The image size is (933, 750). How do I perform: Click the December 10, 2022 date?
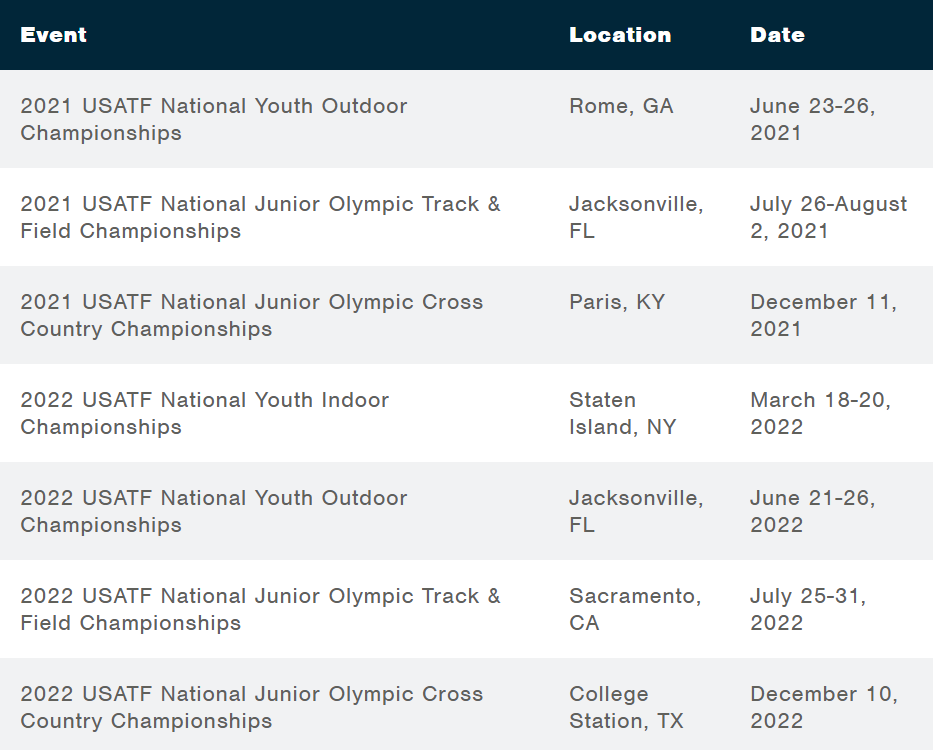click(824, 707)
